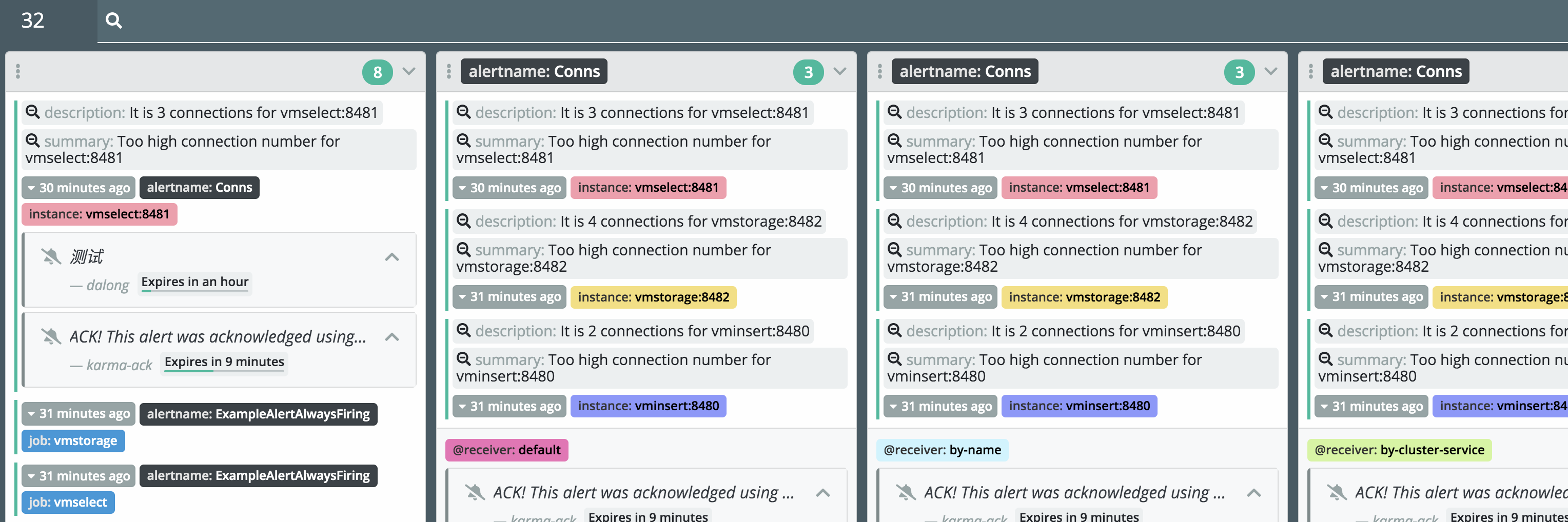Click the alert counter showing 32
The width and height of the screenshot is (1568, 522).
[x=33, y=21]
